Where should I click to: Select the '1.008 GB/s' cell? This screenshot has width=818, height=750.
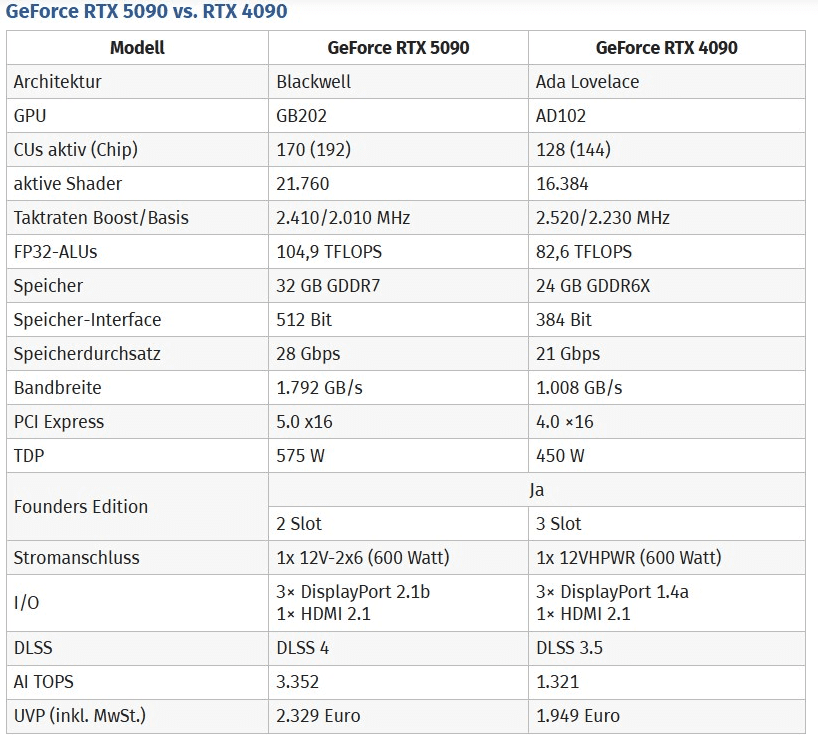(579, 388)
